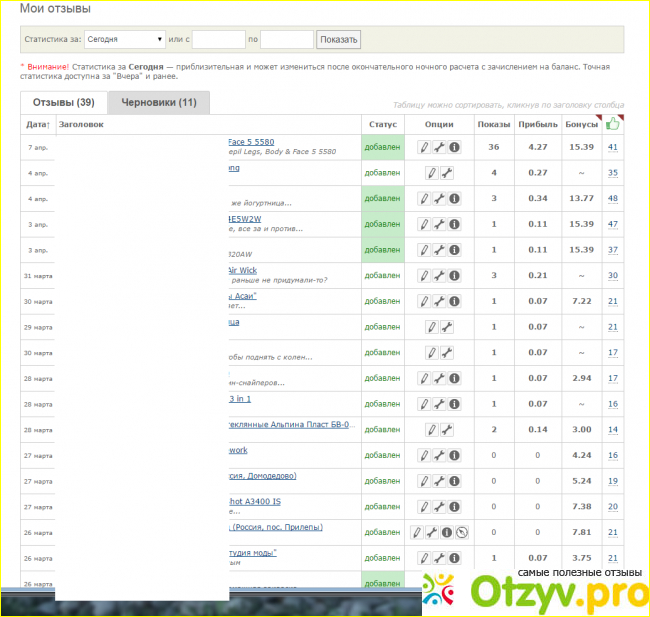Click the wrench icon in the Air Wick row
This screenshot has height=617, width=650.
439,275
